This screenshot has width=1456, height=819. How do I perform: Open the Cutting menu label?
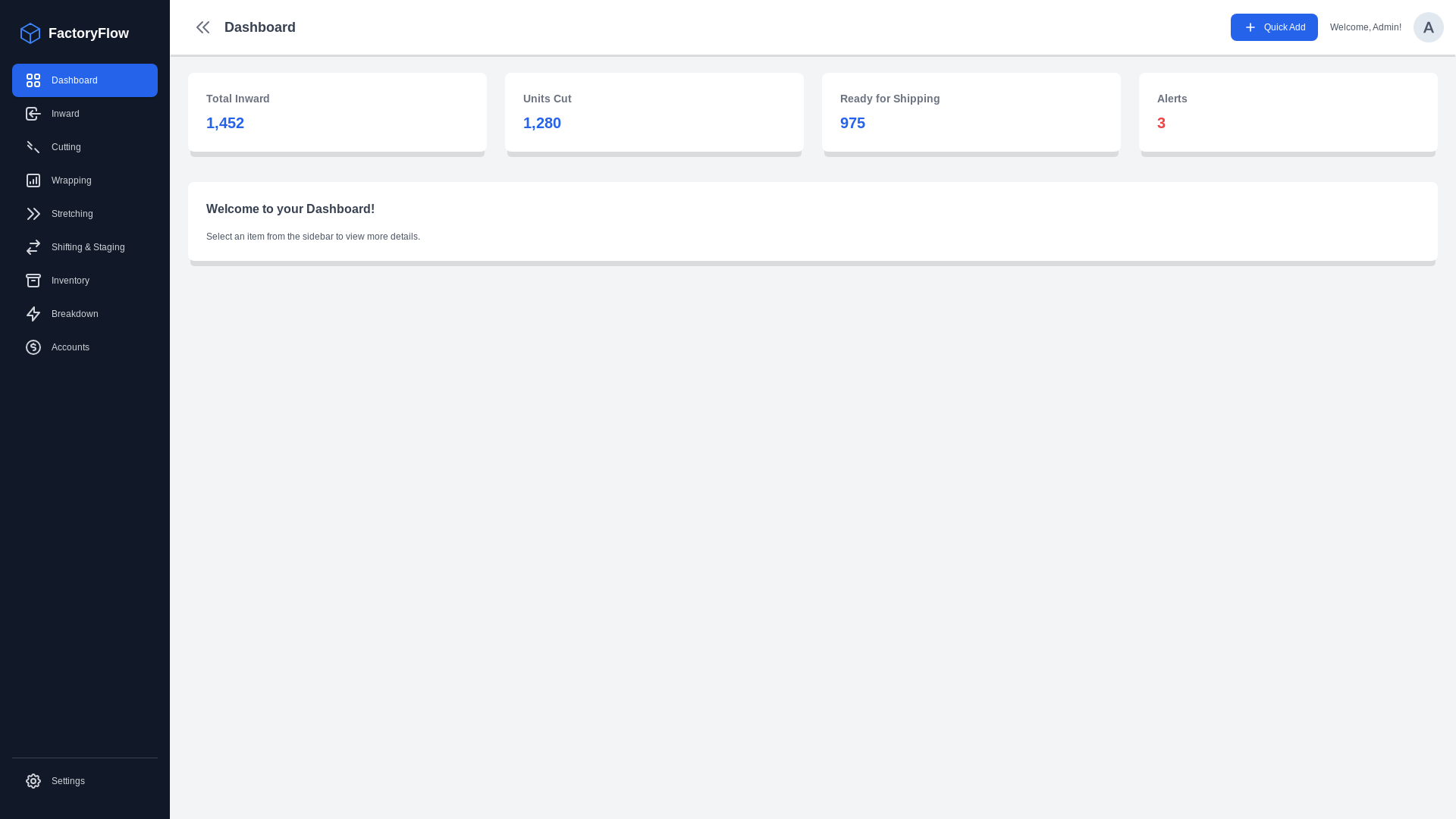pyautogui.click(x=66, y=147)
